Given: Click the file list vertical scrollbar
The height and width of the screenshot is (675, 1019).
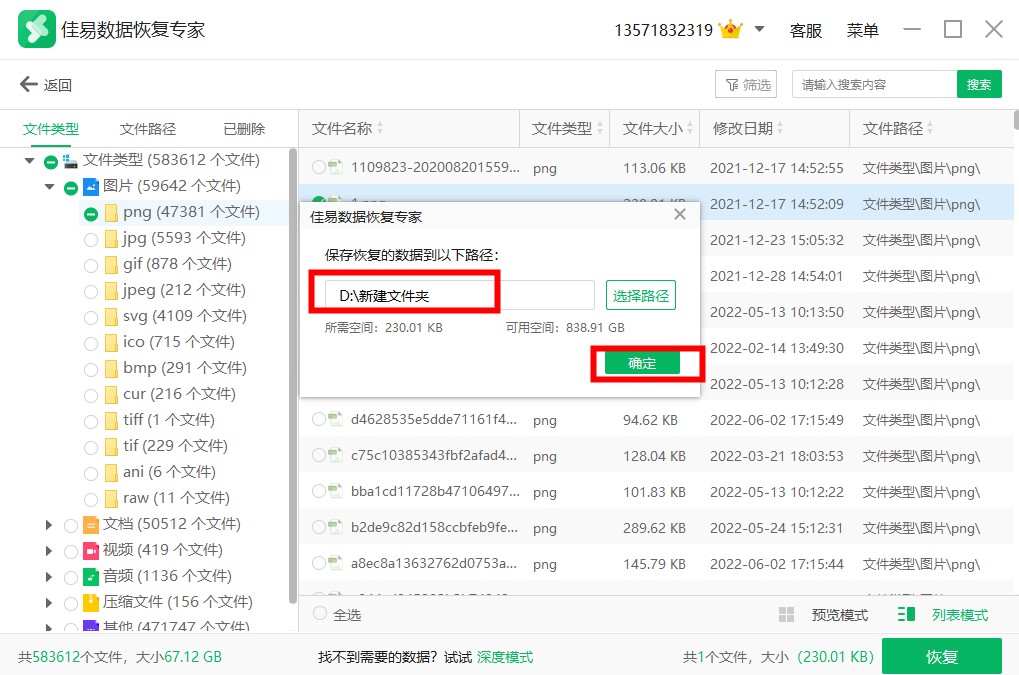Looking at the screenshot, I should coord(1016,120).
